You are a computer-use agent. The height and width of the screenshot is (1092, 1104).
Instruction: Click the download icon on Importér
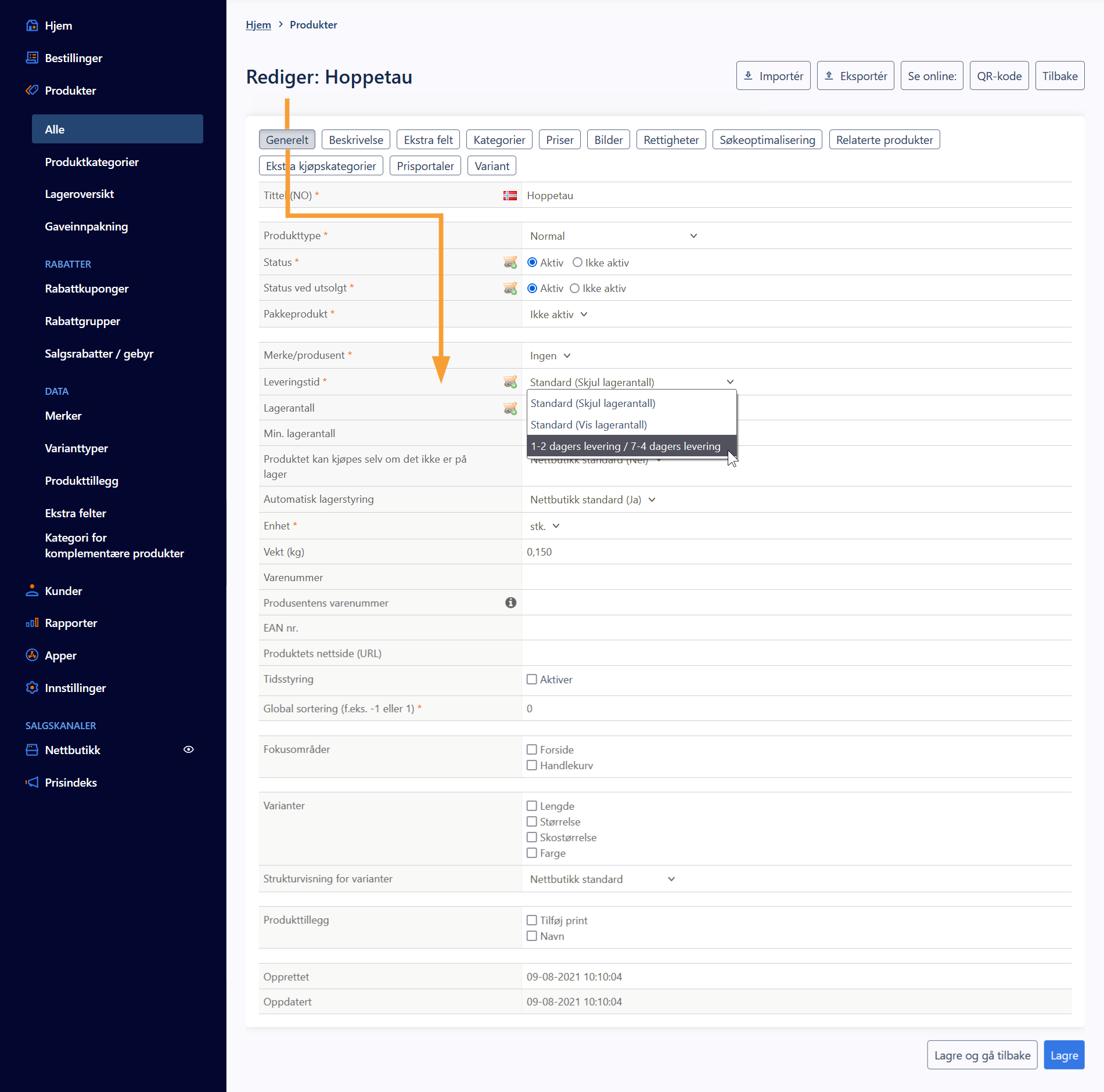749,75
